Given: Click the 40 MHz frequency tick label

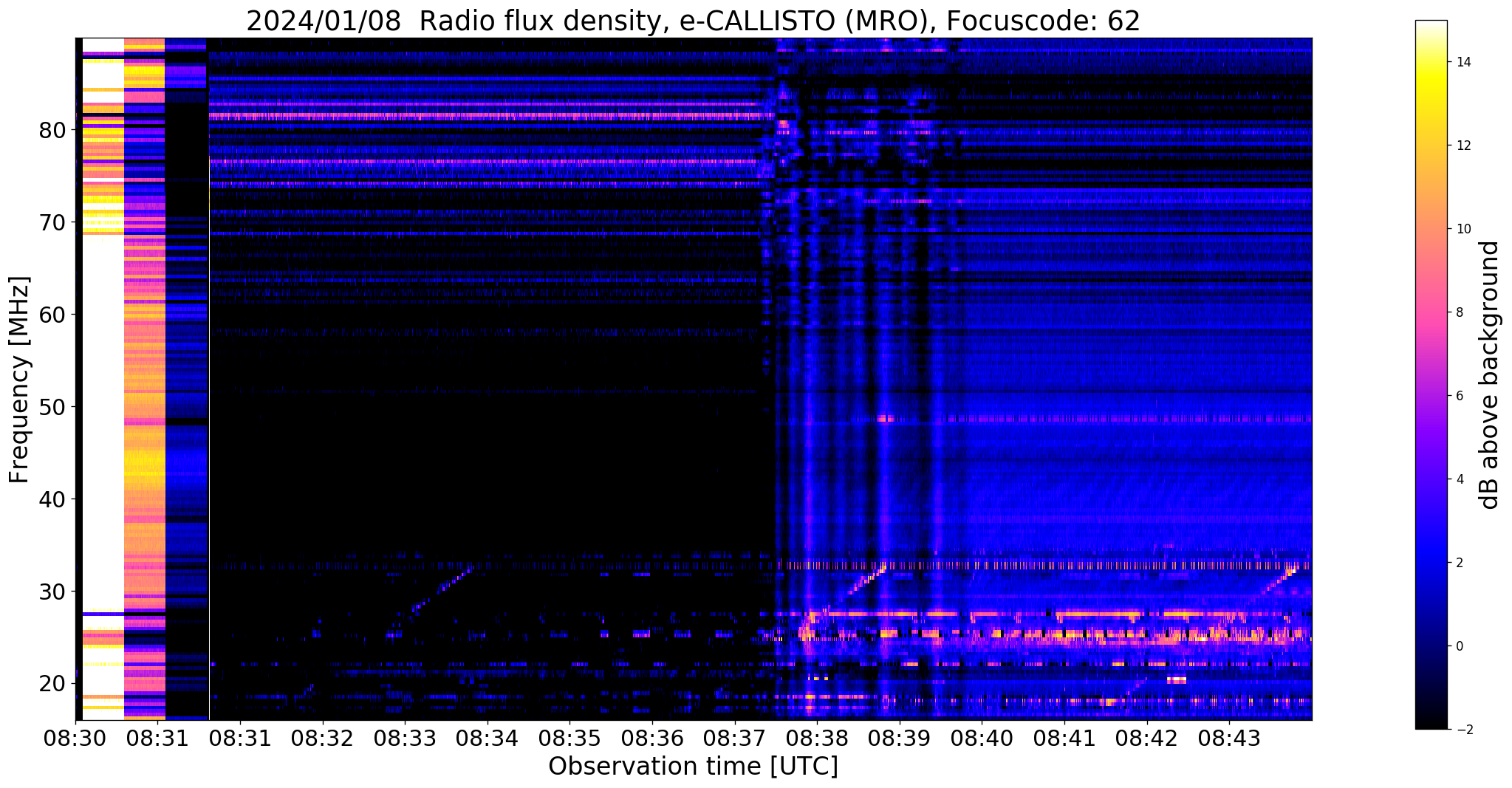Looking at the screenshot, I should (52, 500).
